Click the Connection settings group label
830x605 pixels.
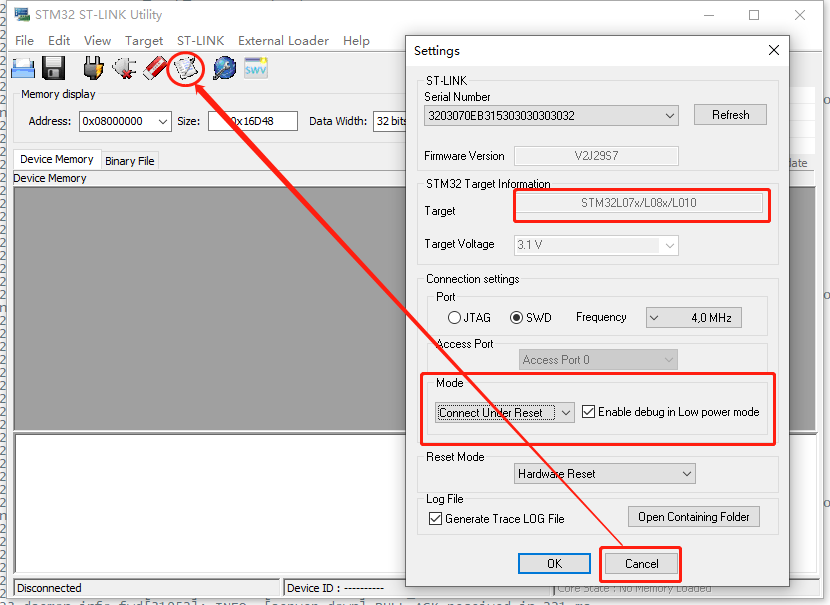coord(473,279)
